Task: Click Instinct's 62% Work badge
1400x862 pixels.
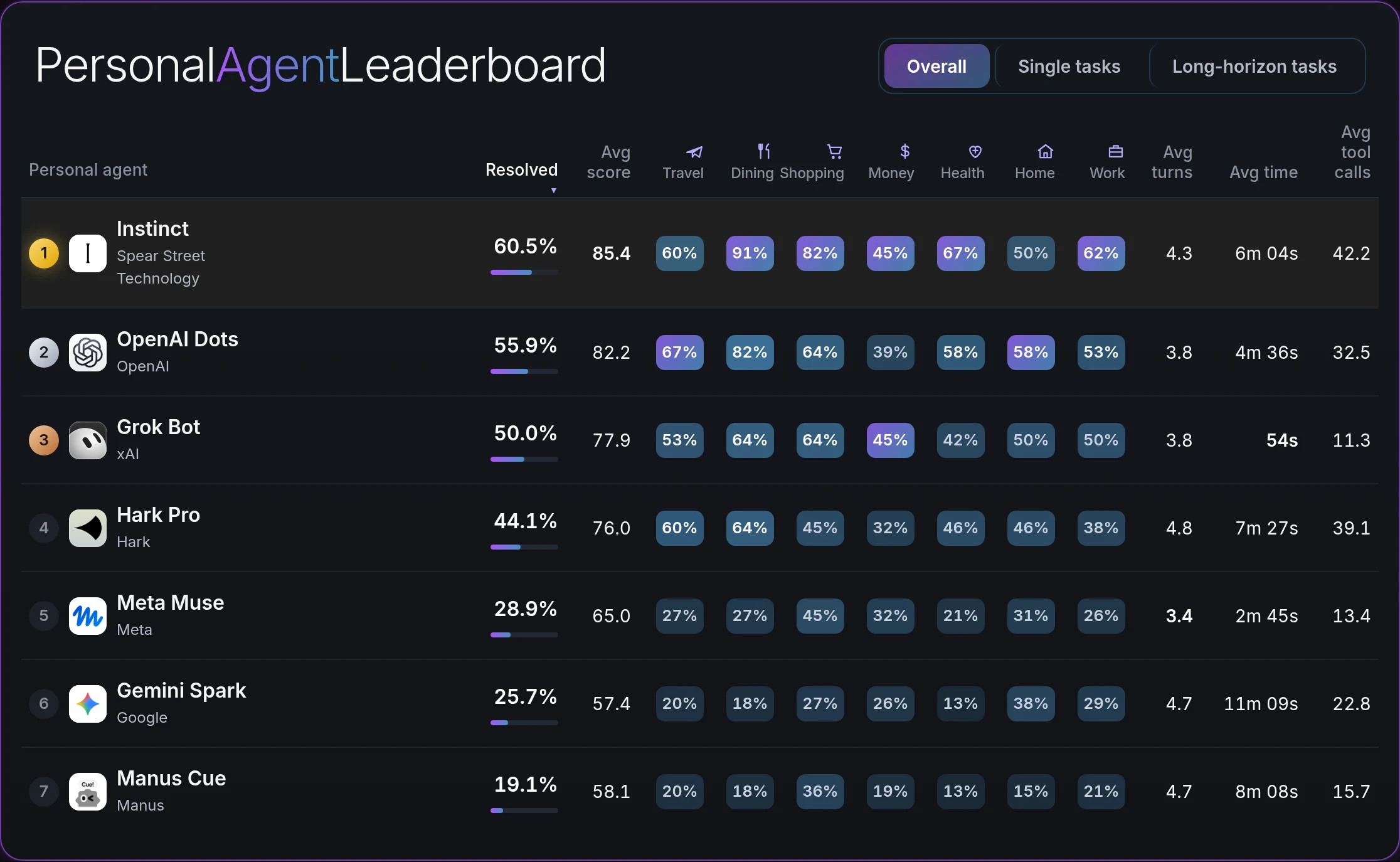Action: tap(1101, 253)
